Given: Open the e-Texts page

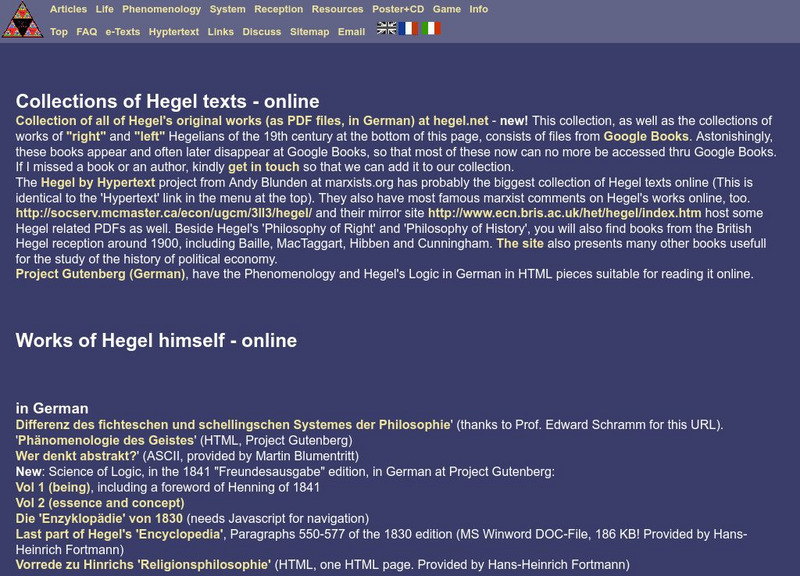Looking at the screenshot, I should click(122, 32).
